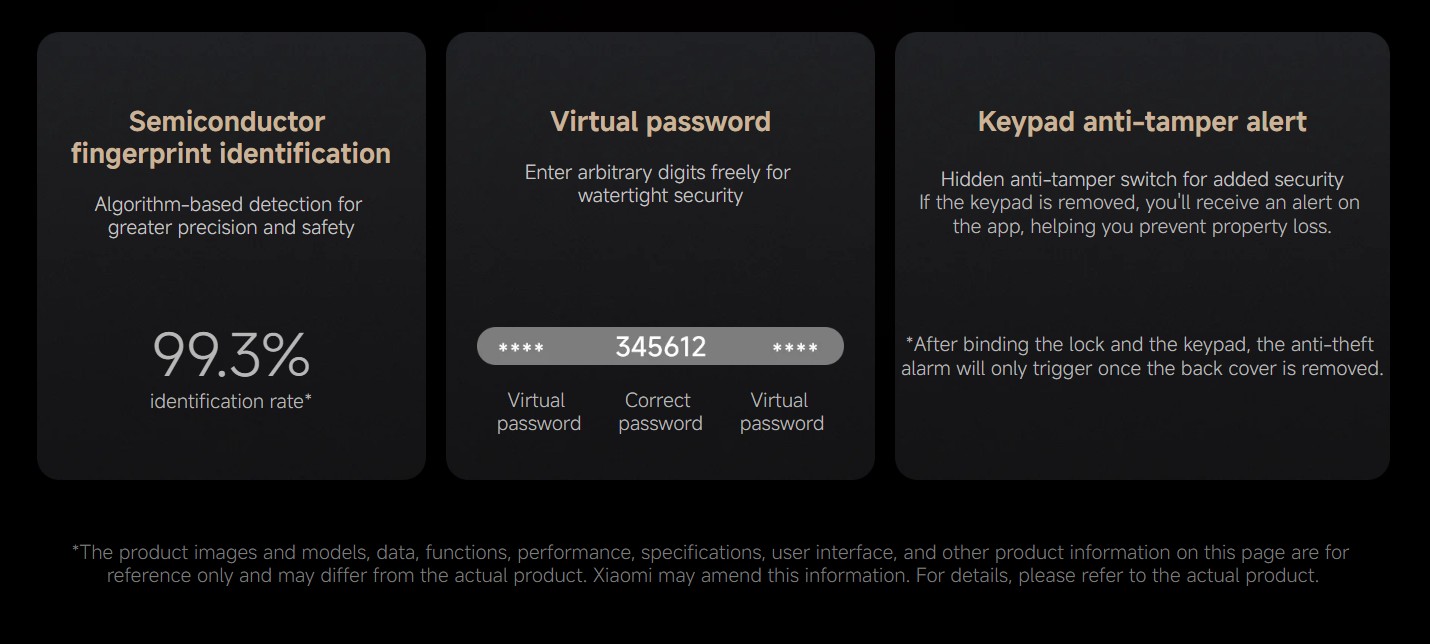Click the Semiconductor fingerprint identification heading
1430x644 pixels.
click(231, 138)
